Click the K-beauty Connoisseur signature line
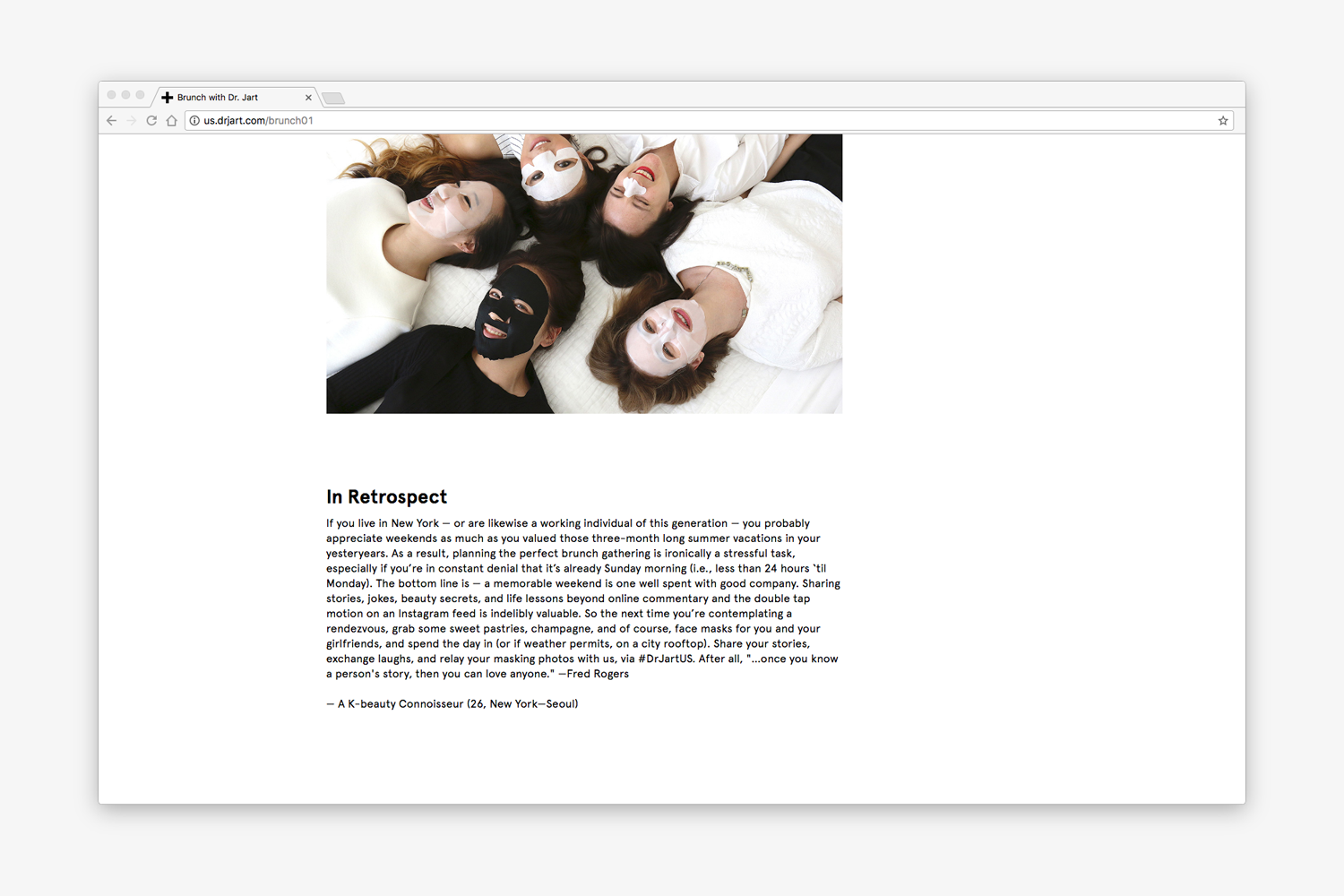This screenshot has width=1344, height=896. pos(452,703)
